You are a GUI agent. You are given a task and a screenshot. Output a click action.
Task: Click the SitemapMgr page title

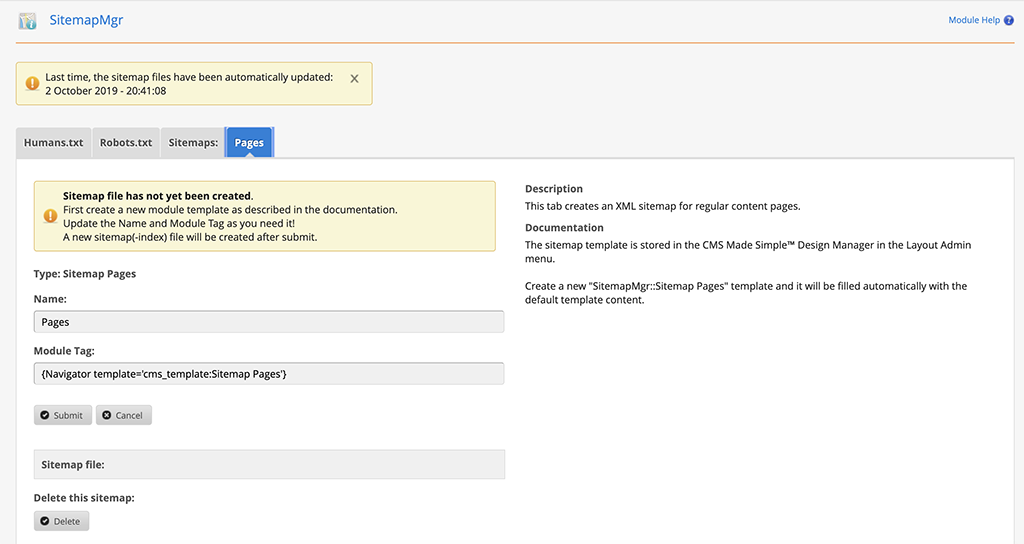point(86,20)
